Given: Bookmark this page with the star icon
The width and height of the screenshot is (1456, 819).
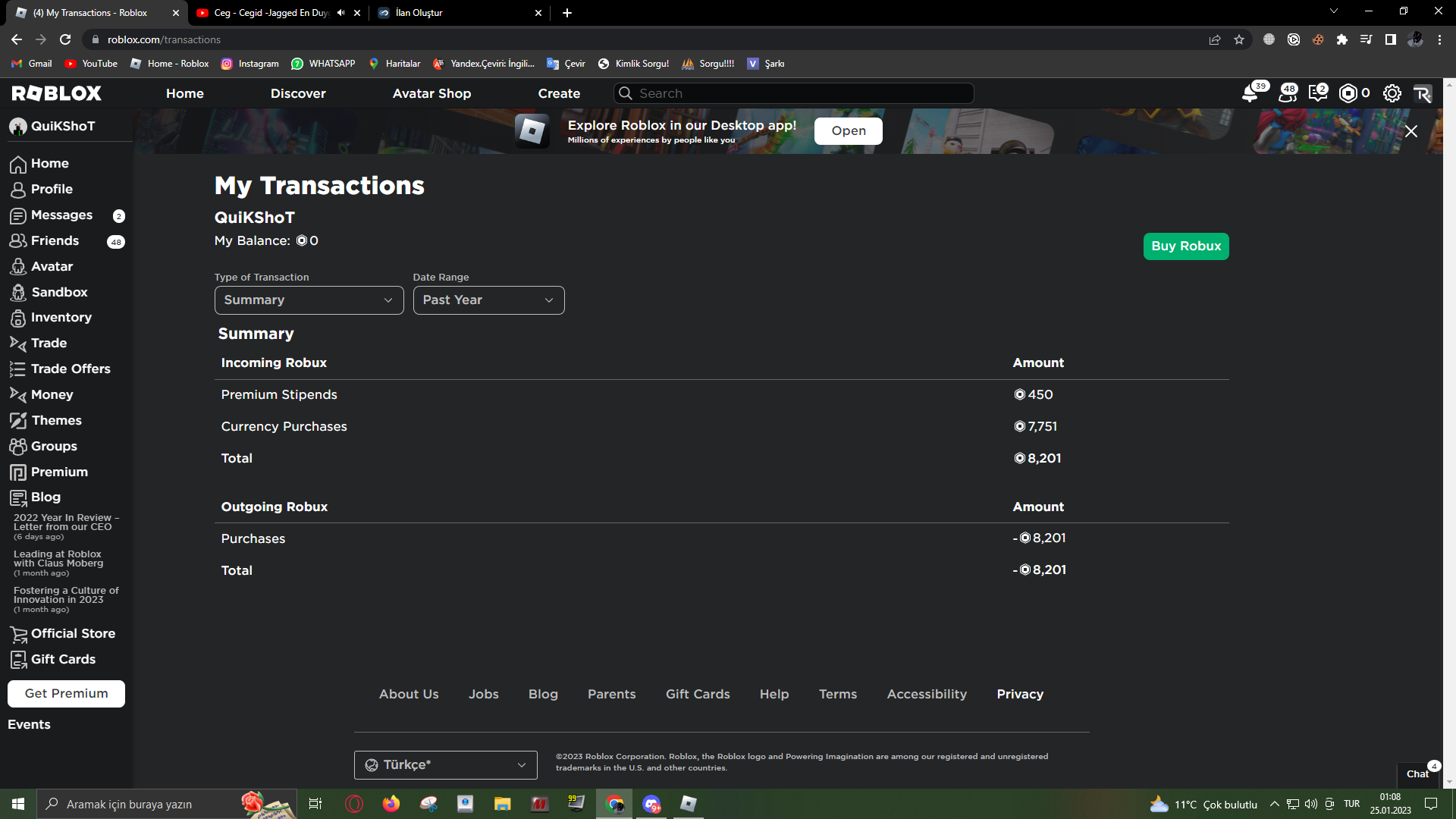Looking at the screenshot, I should (x=1239, y=39).
